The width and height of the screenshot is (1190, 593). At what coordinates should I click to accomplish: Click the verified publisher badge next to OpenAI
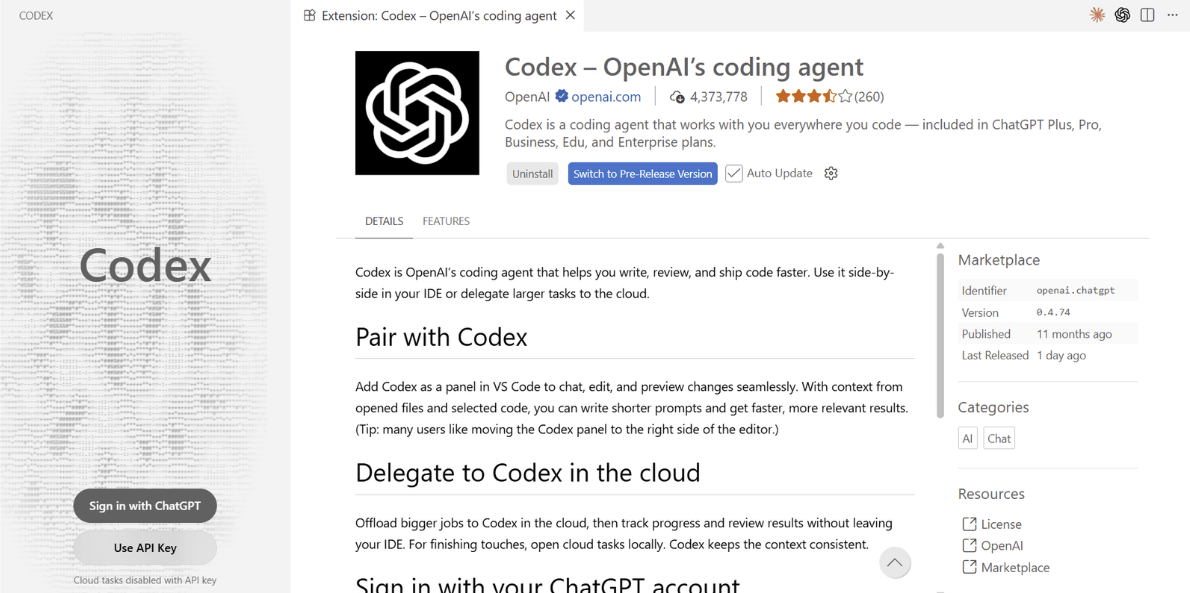(x=562, y=97)
